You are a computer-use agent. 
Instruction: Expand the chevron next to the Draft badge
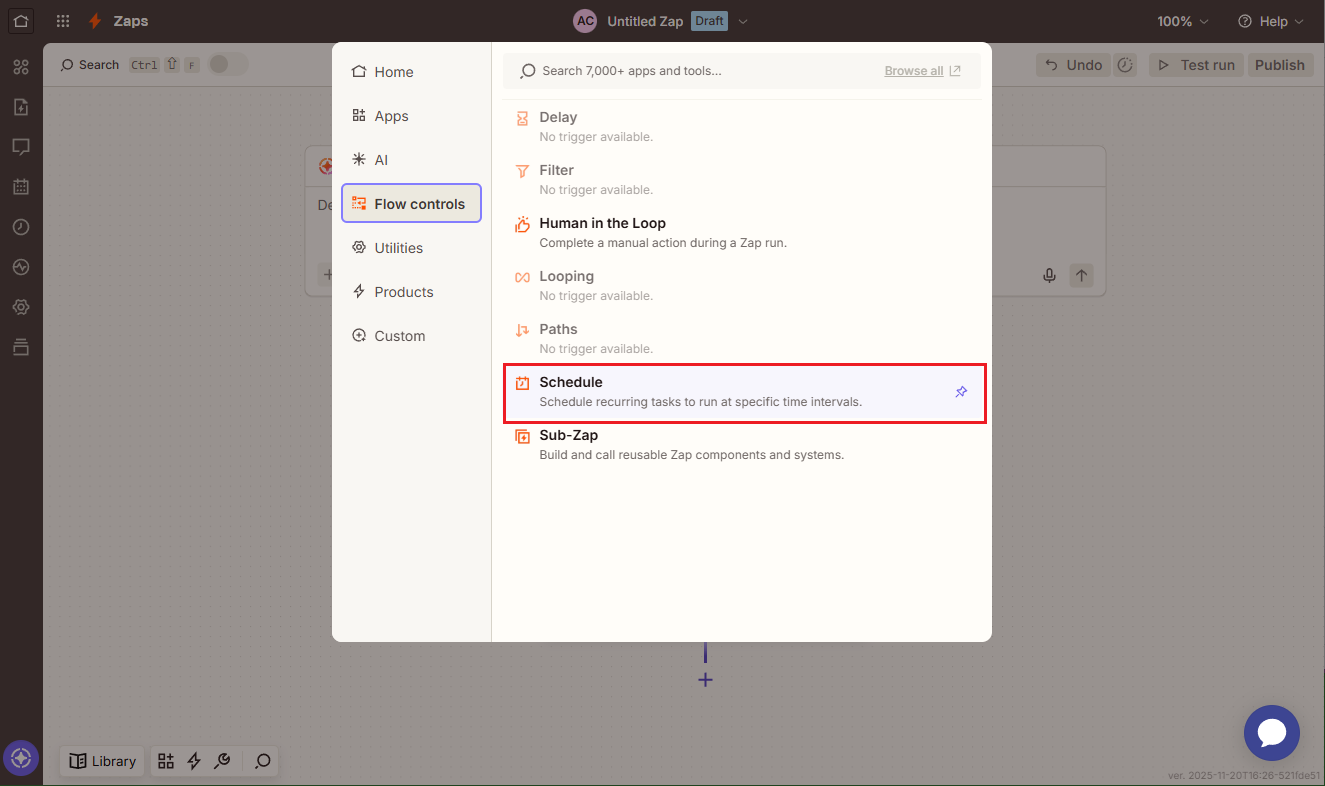(743, 21)
